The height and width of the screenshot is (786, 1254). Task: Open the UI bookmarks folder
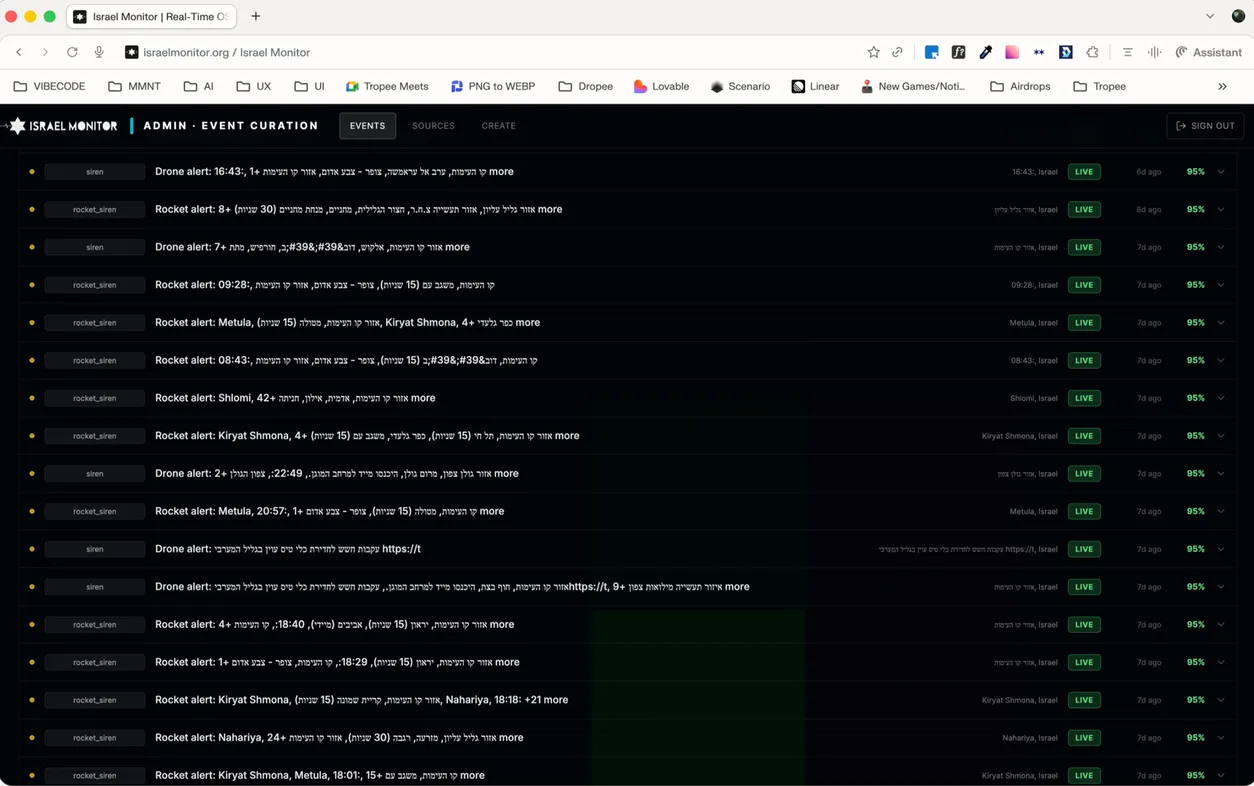pyautogui.click(x=309, y=87)
